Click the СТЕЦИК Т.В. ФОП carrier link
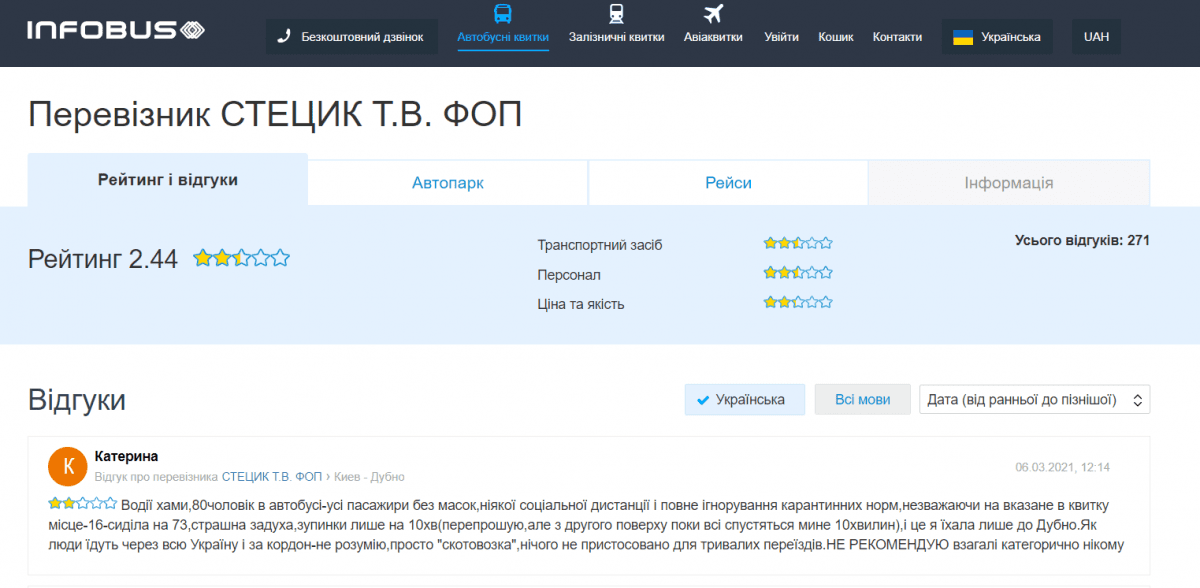 coord(272,477)
